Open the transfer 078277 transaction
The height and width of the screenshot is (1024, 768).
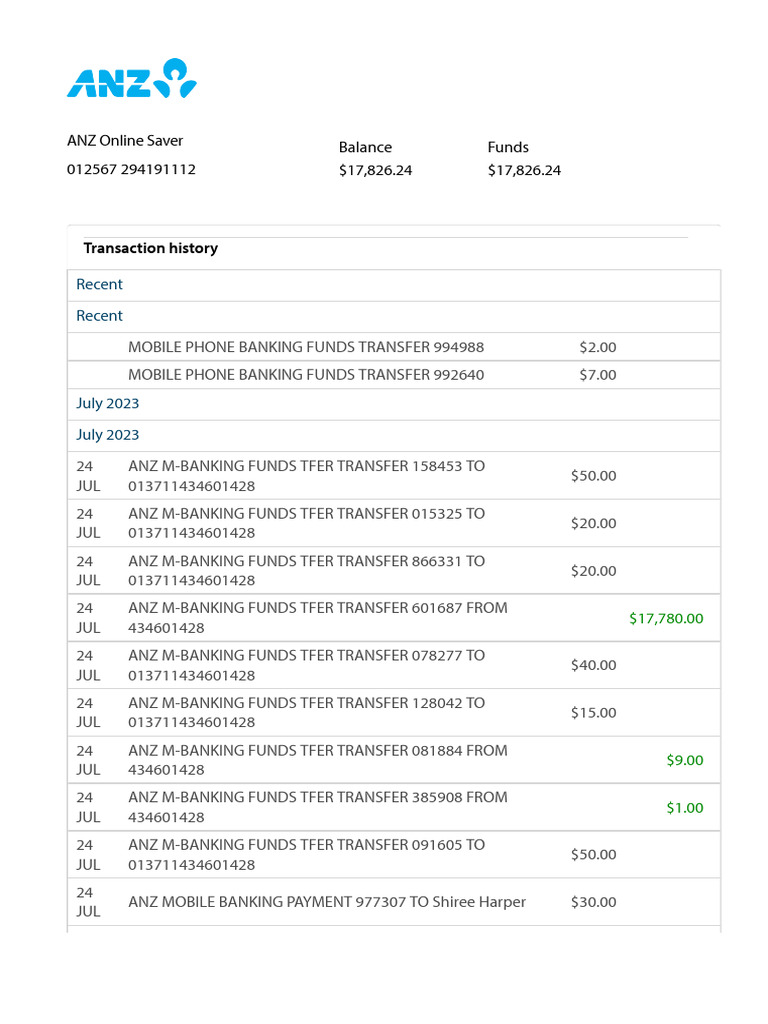394,665
